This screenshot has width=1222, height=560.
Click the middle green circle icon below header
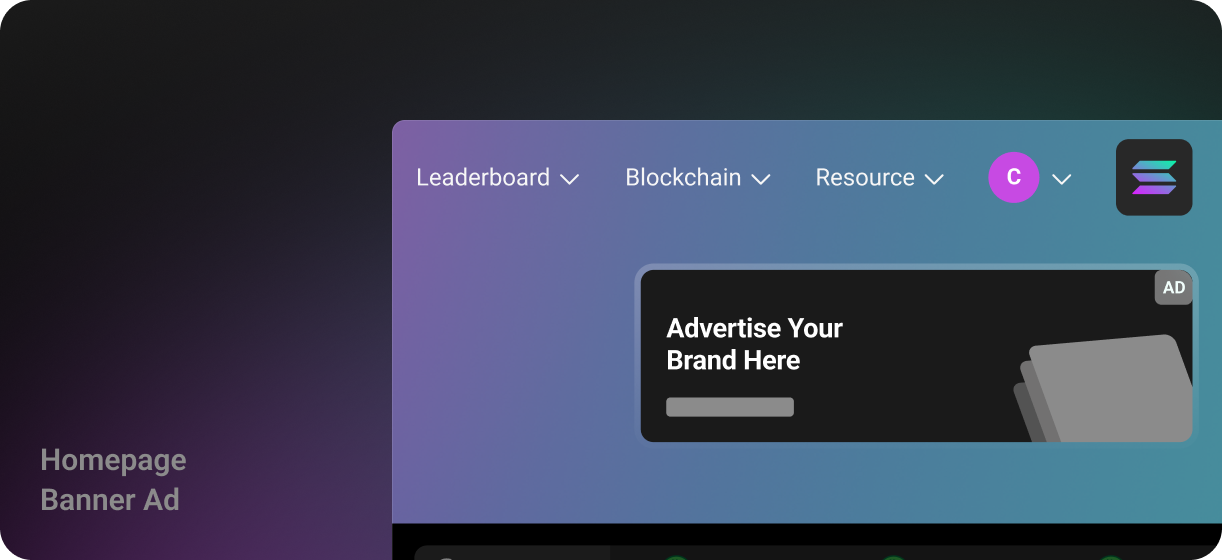tap(893, 556)
